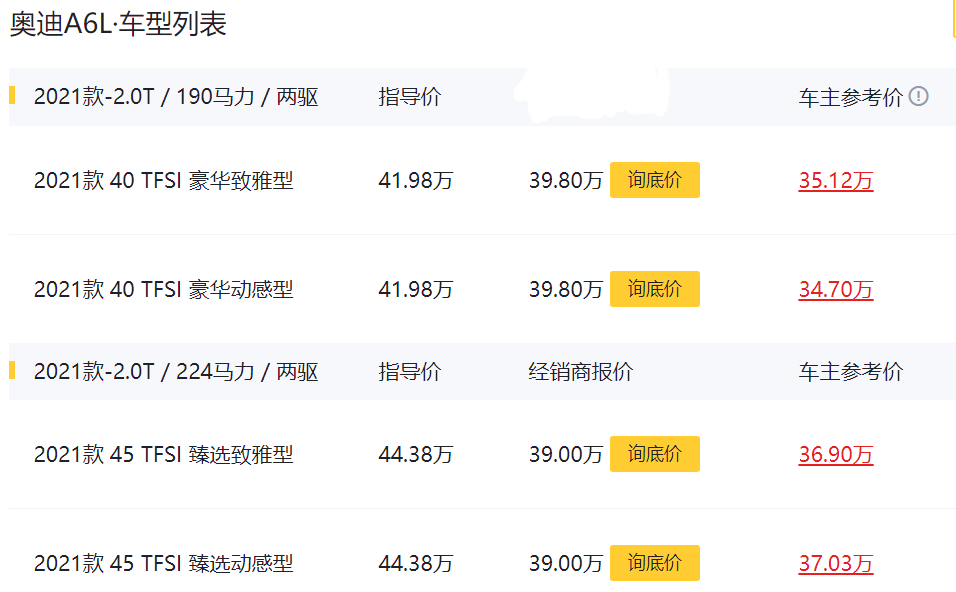Click the 经销商报价 column header
The width and height of the screenshot is (956, 592).
click(x=581, y=371)
